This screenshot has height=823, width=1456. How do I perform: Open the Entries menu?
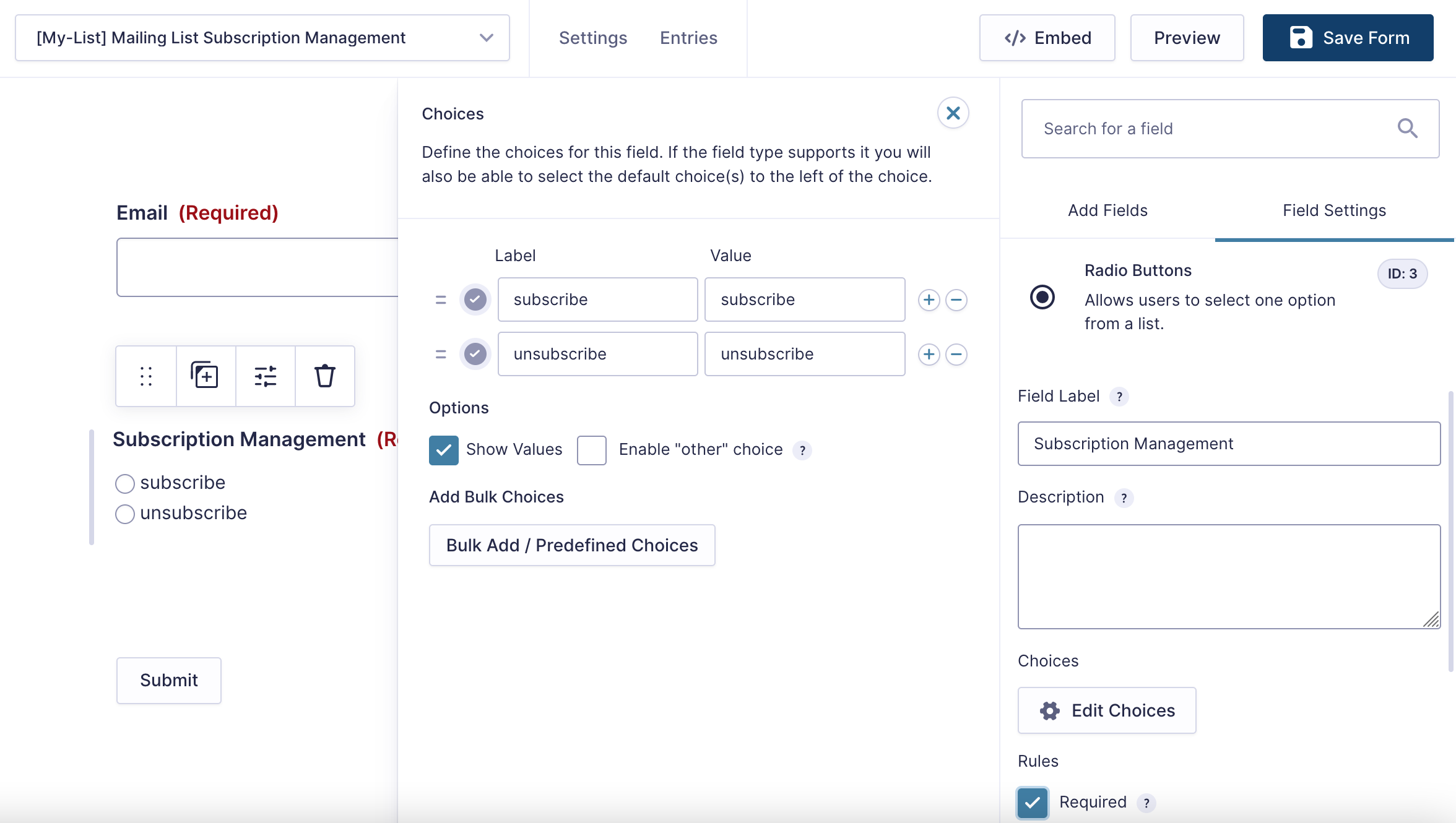point(688,38)
